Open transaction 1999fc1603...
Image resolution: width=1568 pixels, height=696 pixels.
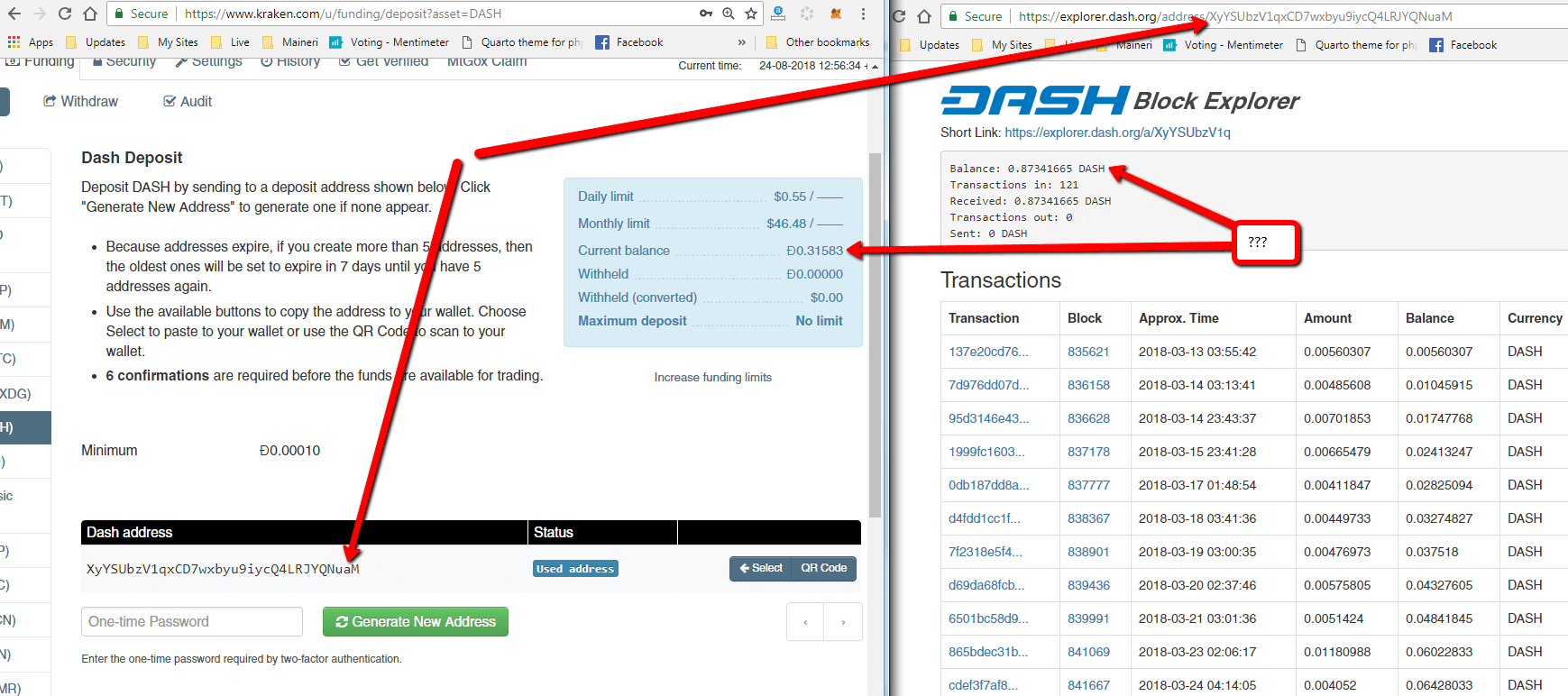986,452
